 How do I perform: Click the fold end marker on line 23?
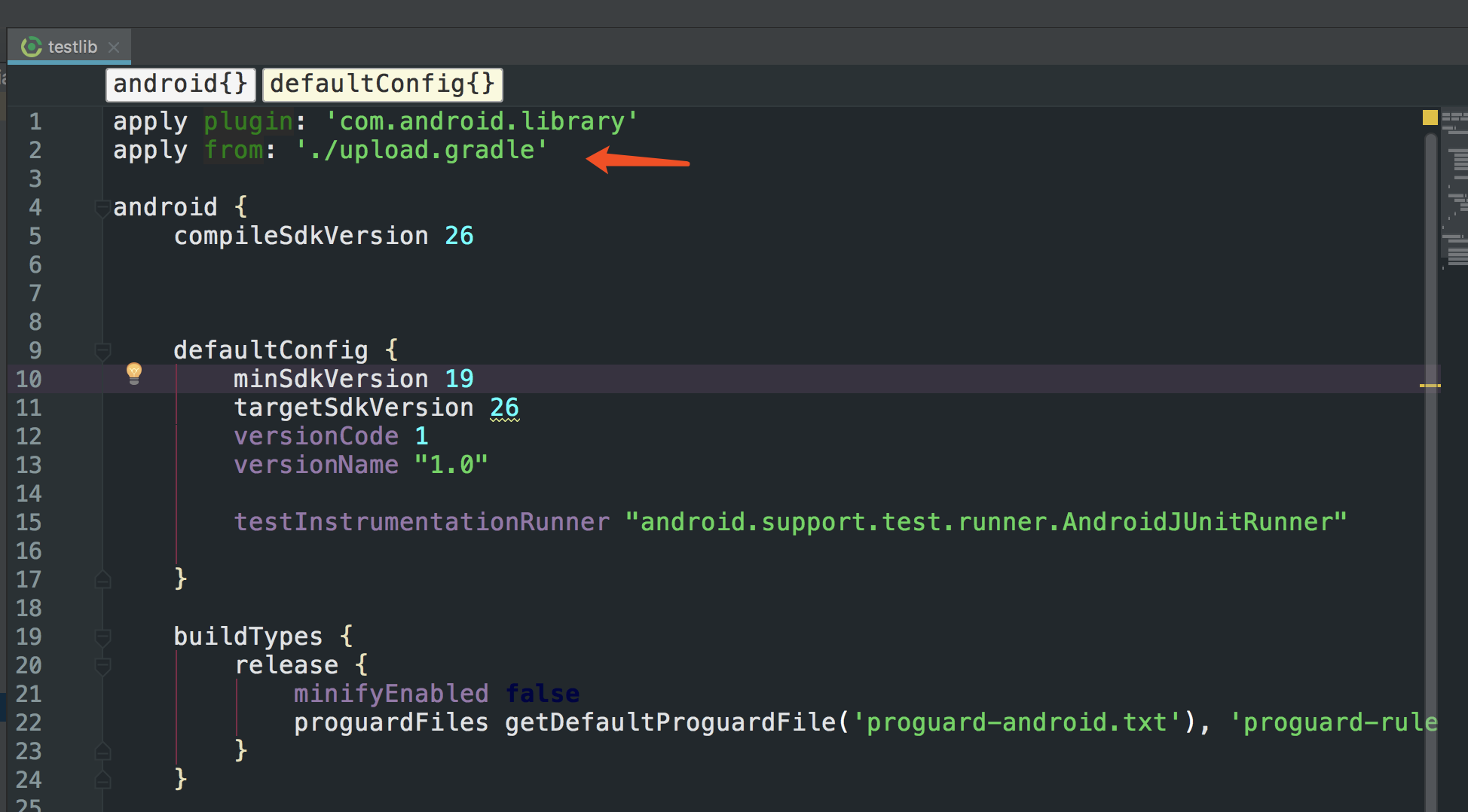[102, 752]
